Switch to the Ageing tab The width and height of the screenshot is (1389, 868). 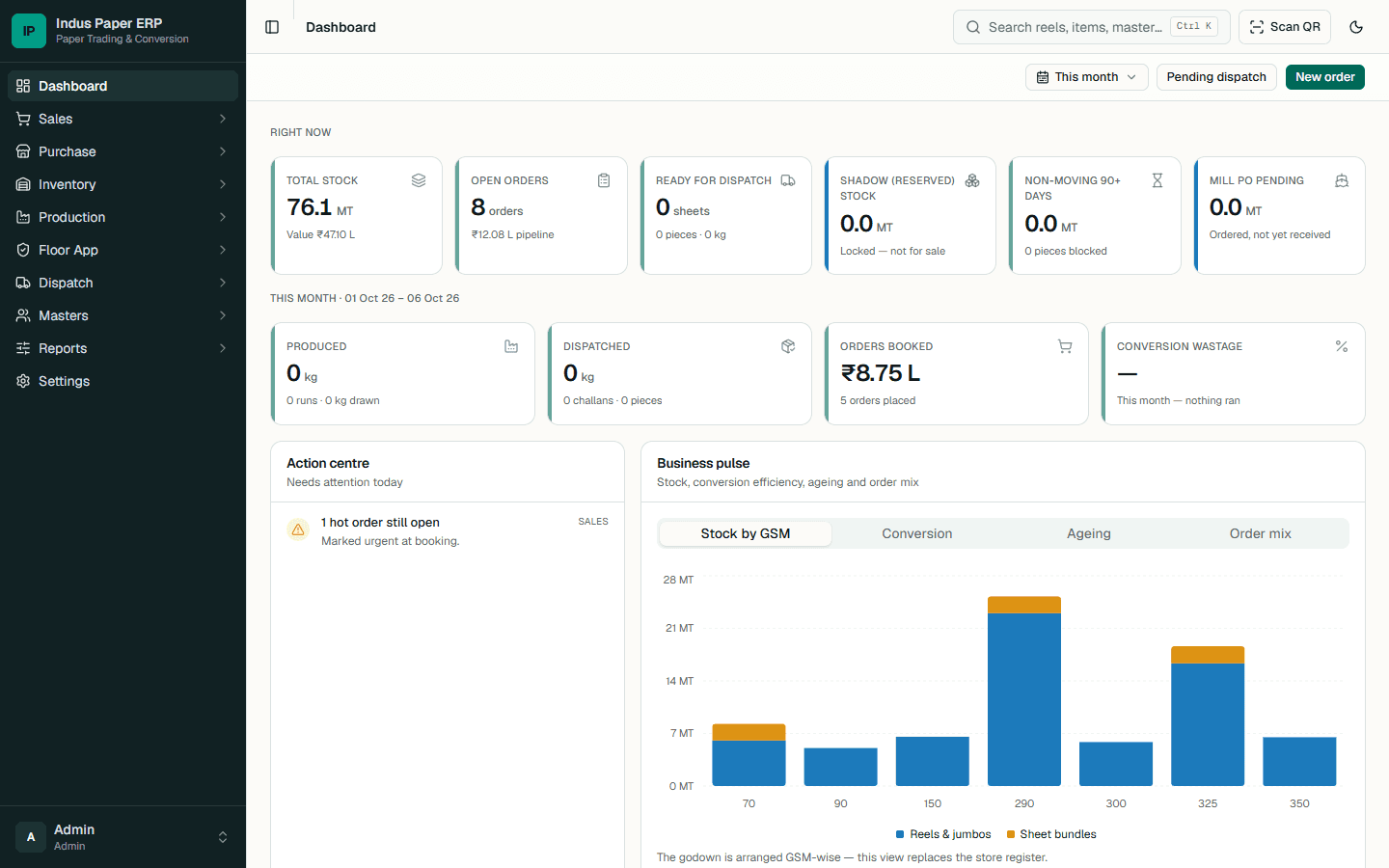pos(1089,533)
